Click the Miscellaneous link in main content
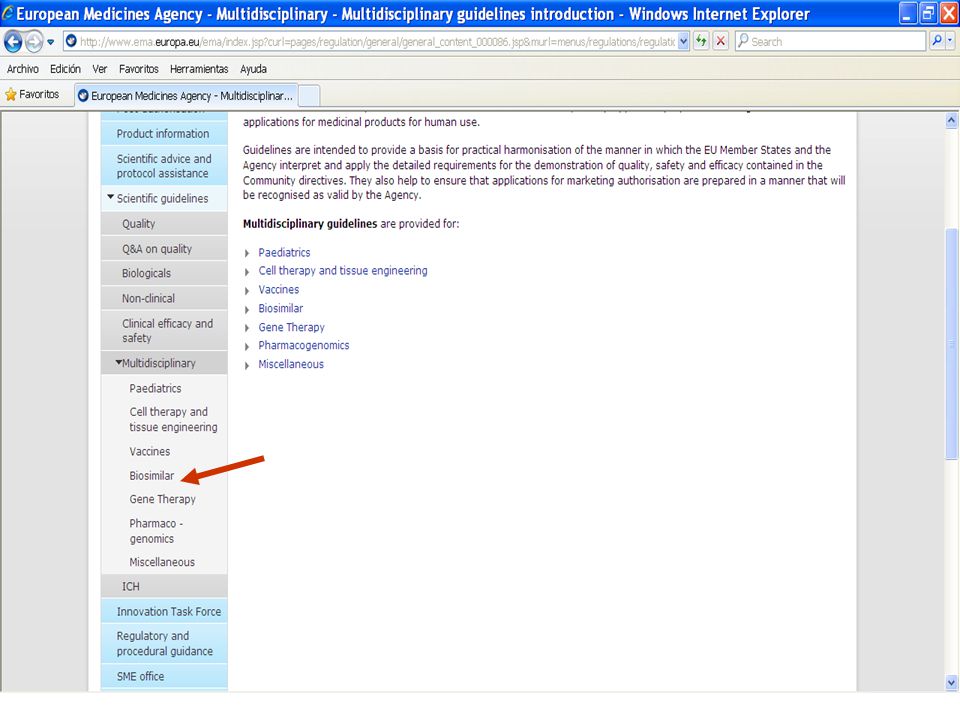The height and width of the screenshot is (720, 960). click(x=291, y=364)
